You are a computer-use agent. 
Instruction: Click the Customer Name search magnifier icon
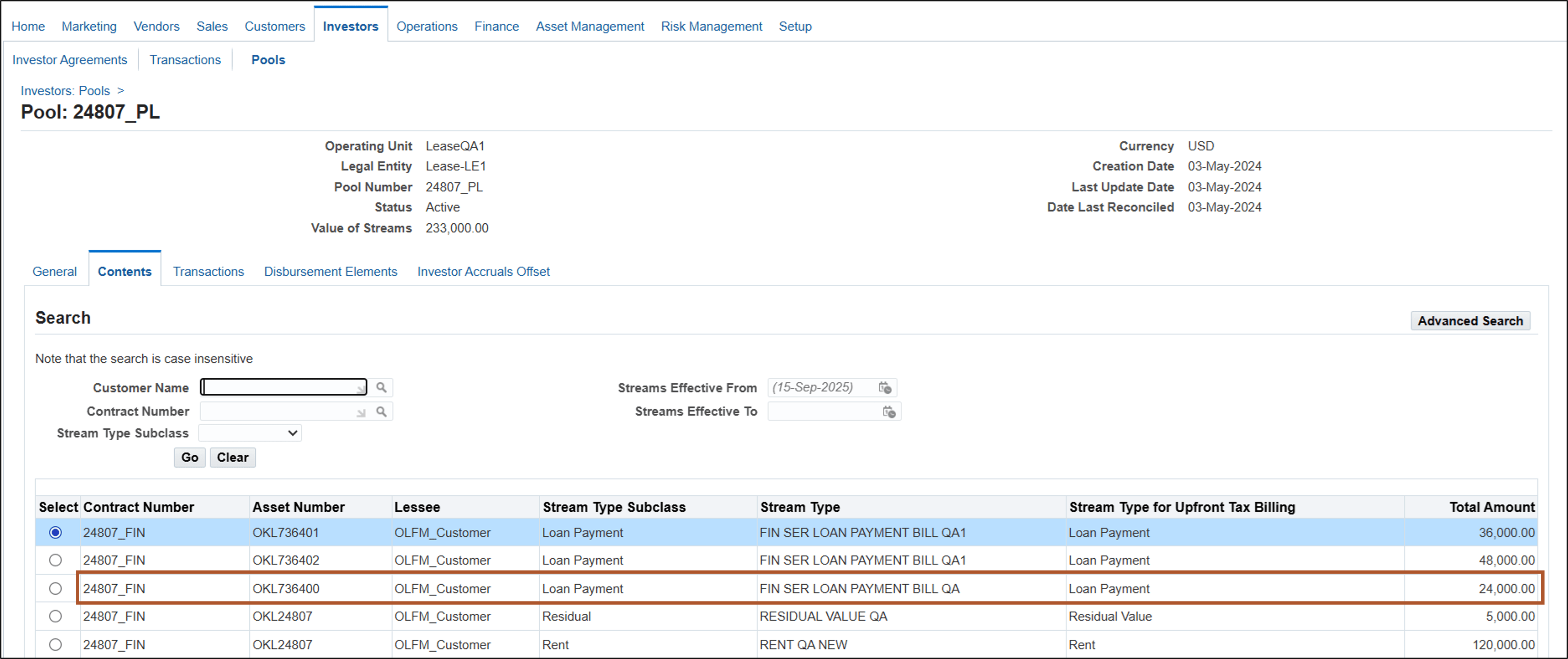[381, 388]
